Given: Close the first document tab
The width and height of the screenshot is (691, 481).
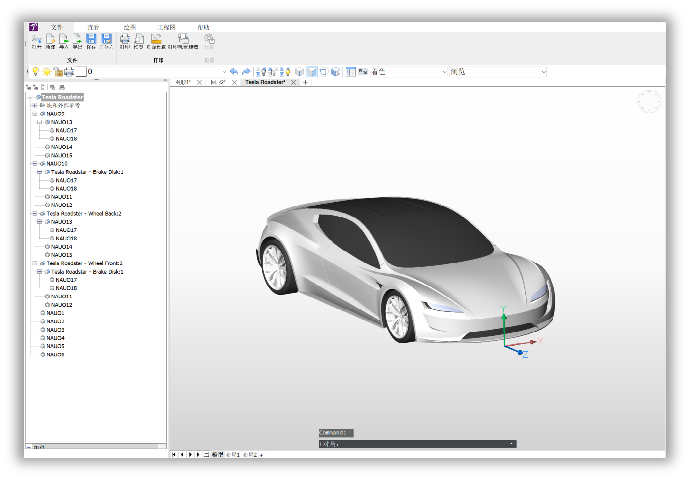Looking at the screenshot, I should tap(199, 82).
